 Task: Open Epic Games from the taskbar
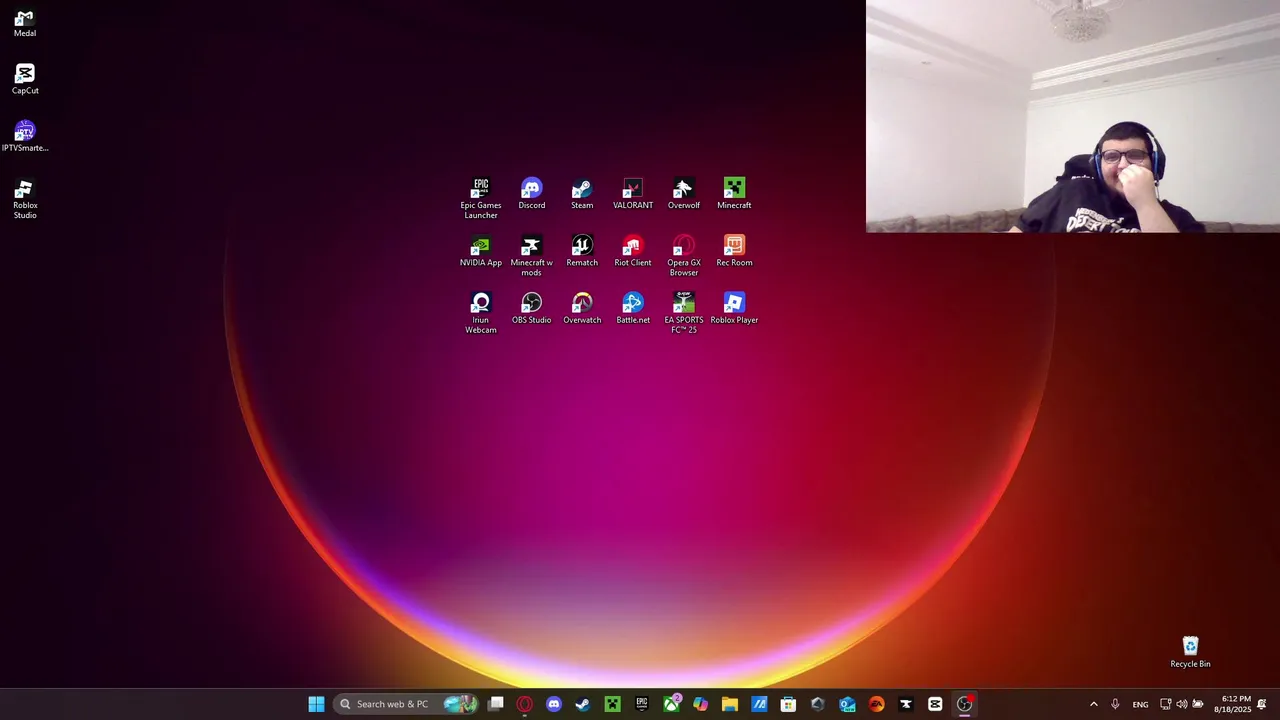(x=642, y=704)
